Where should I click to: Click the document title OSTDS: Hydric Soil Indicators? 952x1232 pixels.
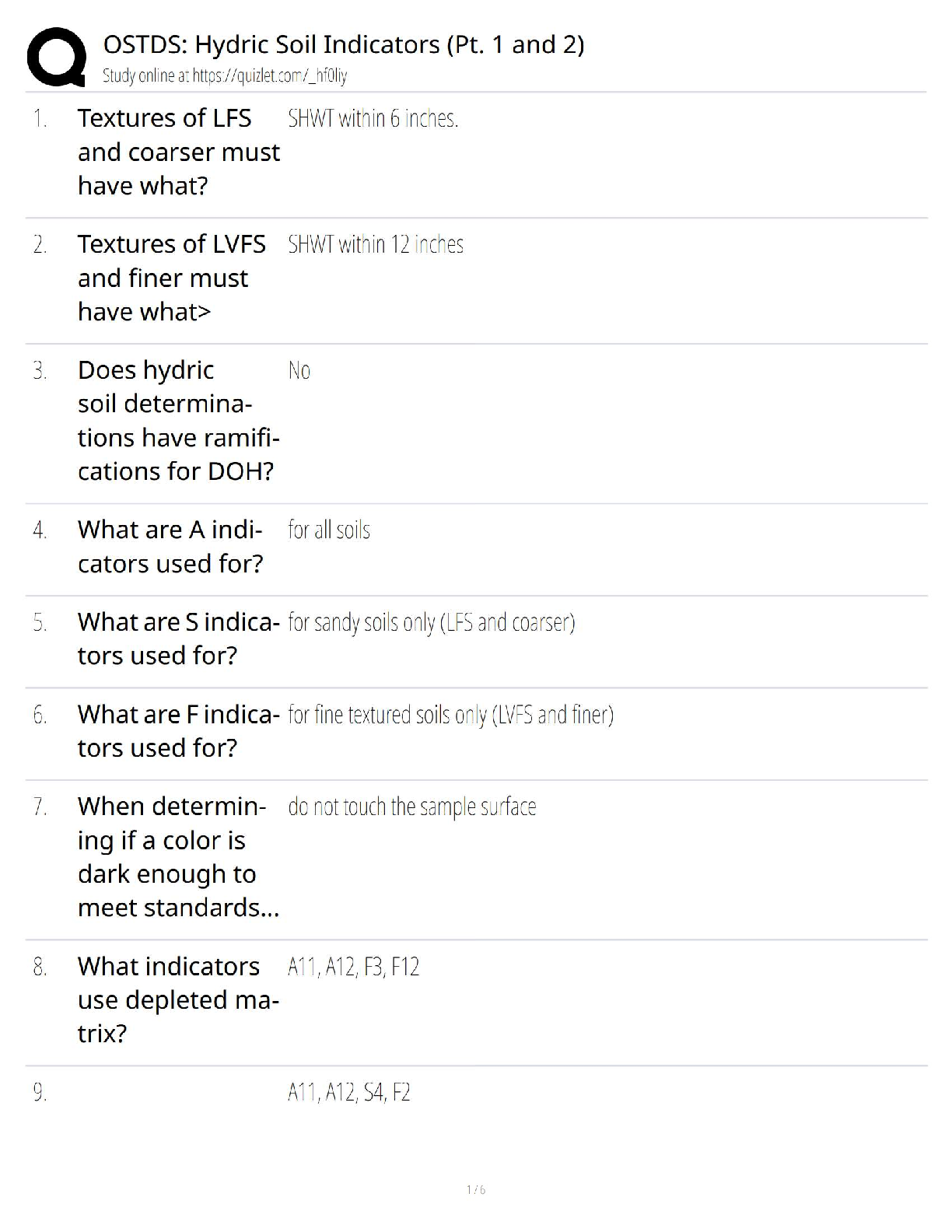tap(343, 45)
